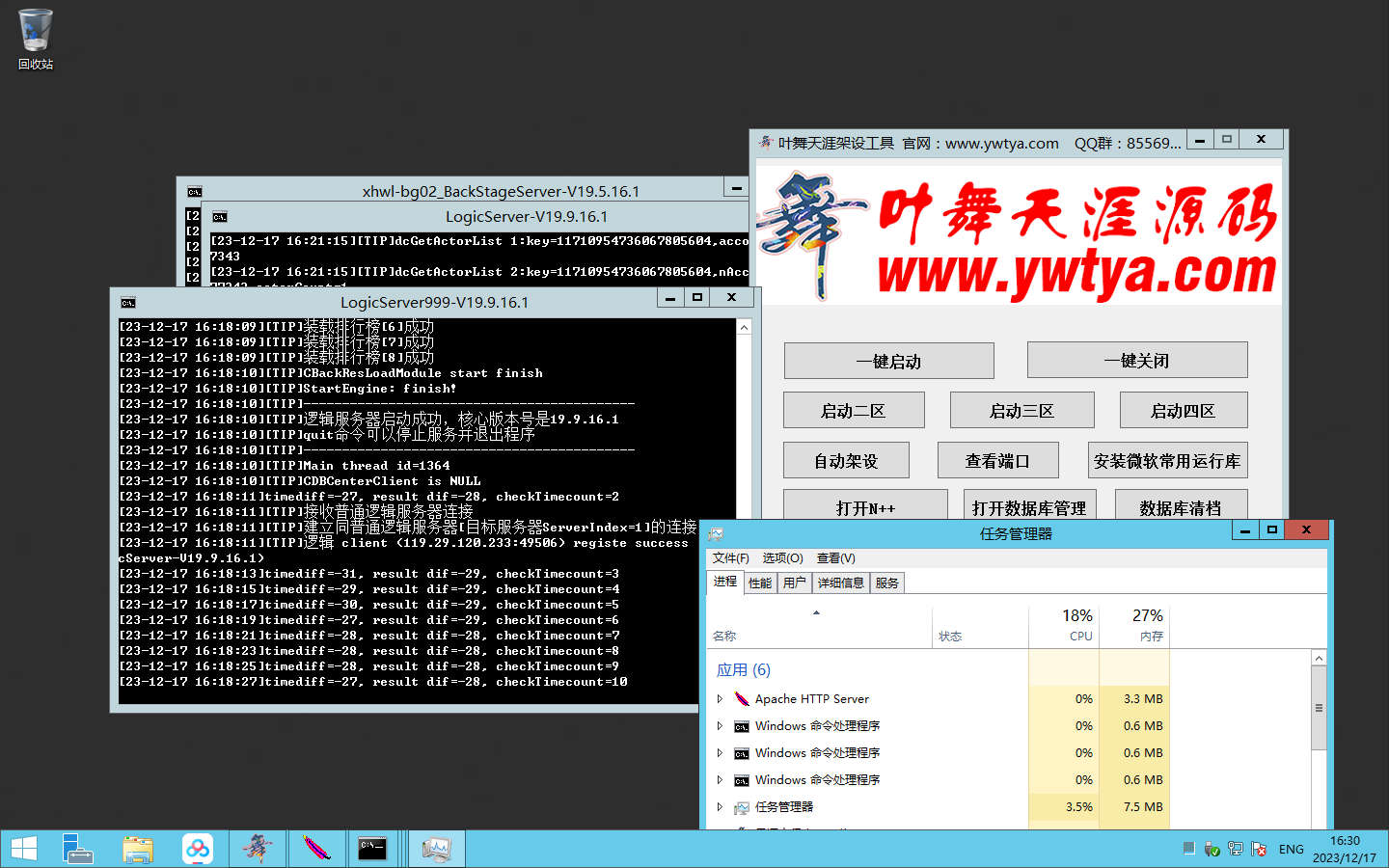Click 数据库清档 button
Image resolution: width=1389 pixels, height=868 pixels.
click(x=1181, y=505)
